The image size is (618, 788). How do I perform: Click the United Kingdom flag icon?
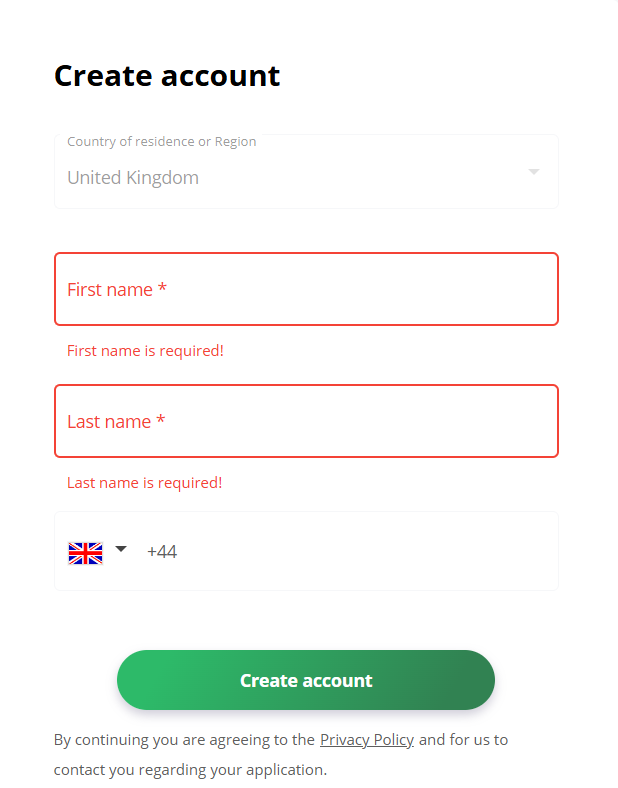pyautogui.click(x=85, y=553)
